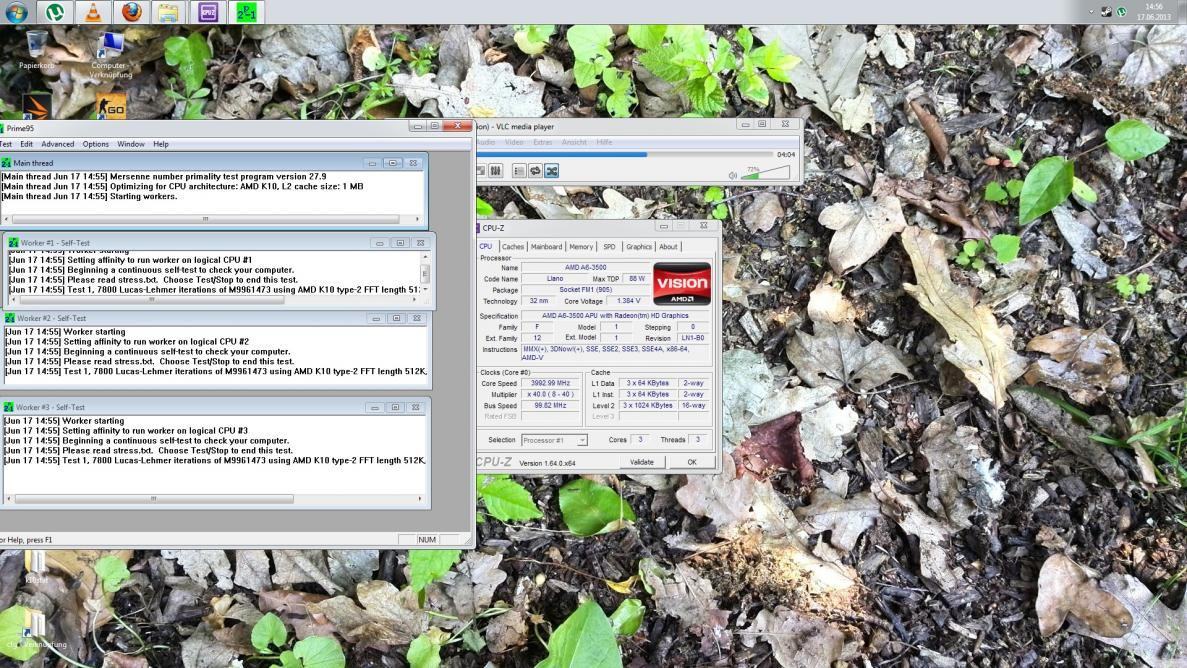Click Worker #3 Self-Test window icon
The width and height of the screenshot is (1187, 668).
[8, 407]
